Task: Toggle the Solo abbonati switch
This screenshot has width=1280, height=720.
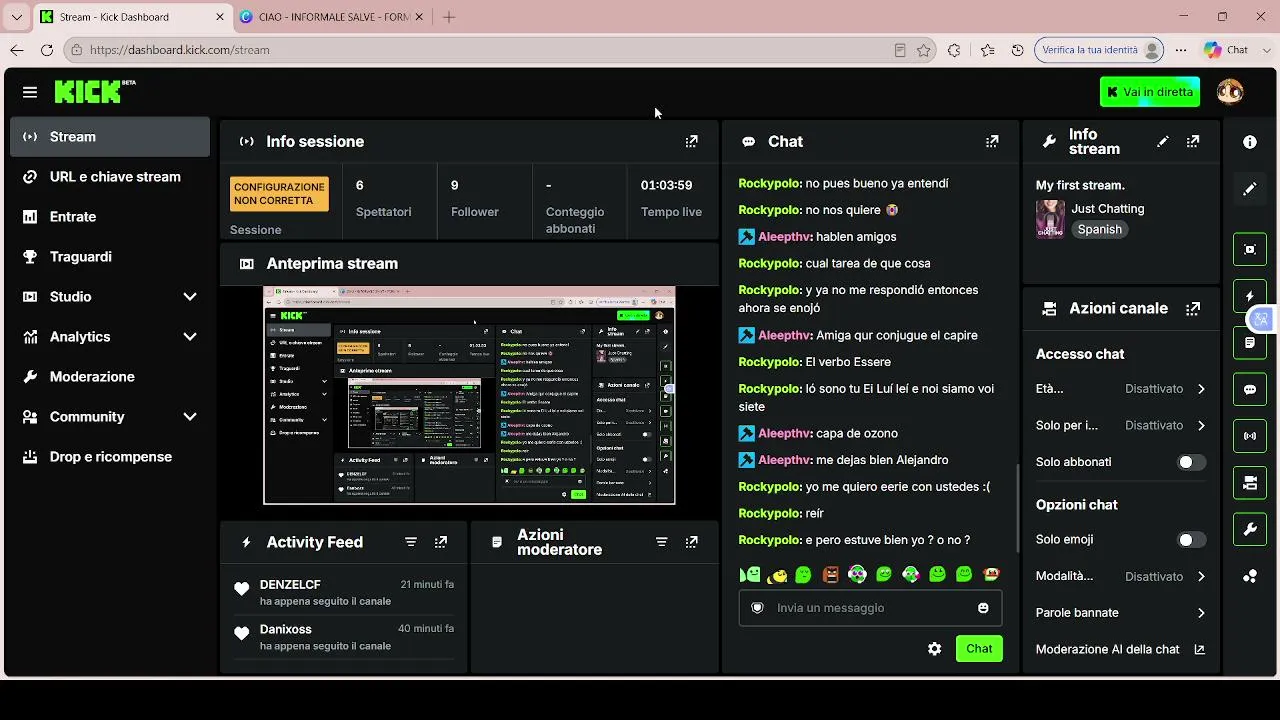Action: tap(1190, 462)
